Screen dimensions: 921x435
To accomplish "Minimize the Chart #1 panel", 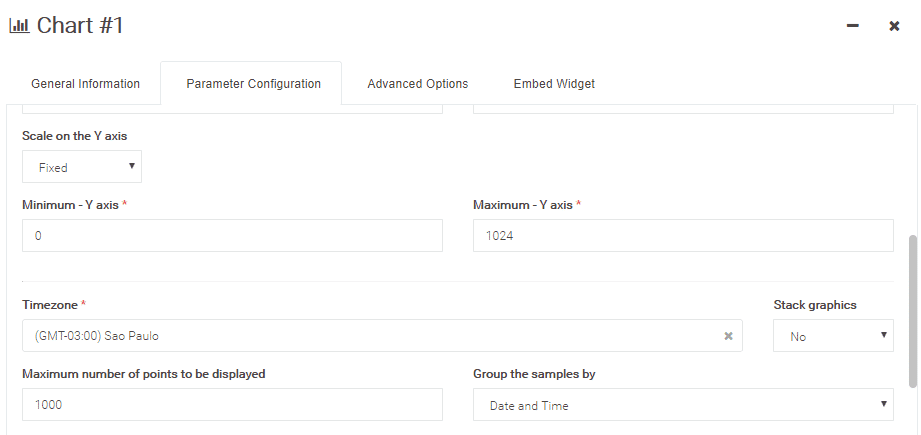I will coord(853,26).
